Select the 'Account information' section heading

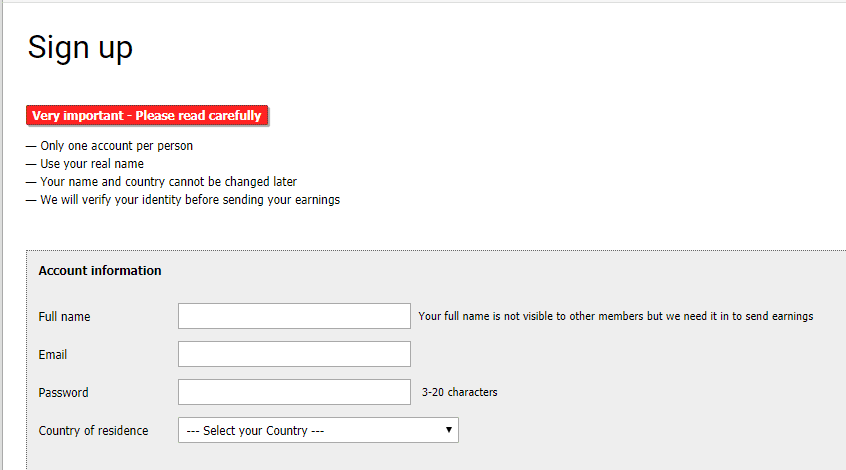click(x=100, y=271)
